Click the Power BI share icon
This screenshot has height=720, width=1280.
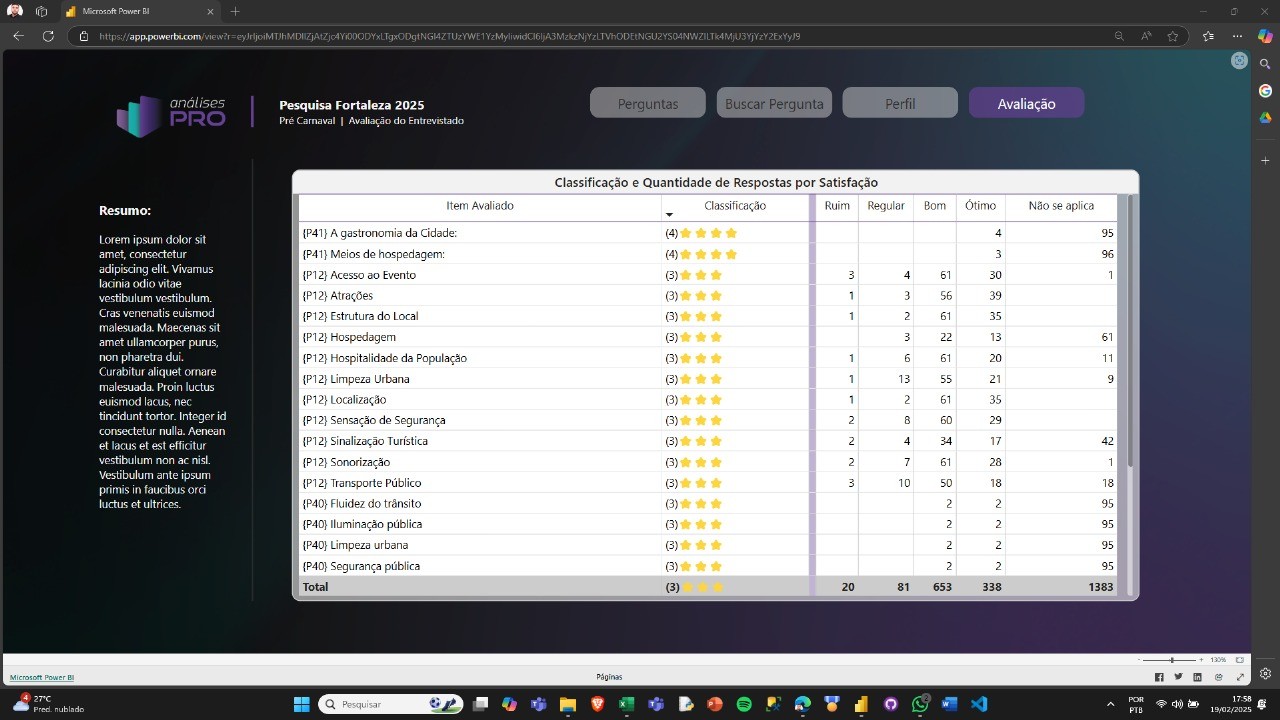coord(1218,677)
